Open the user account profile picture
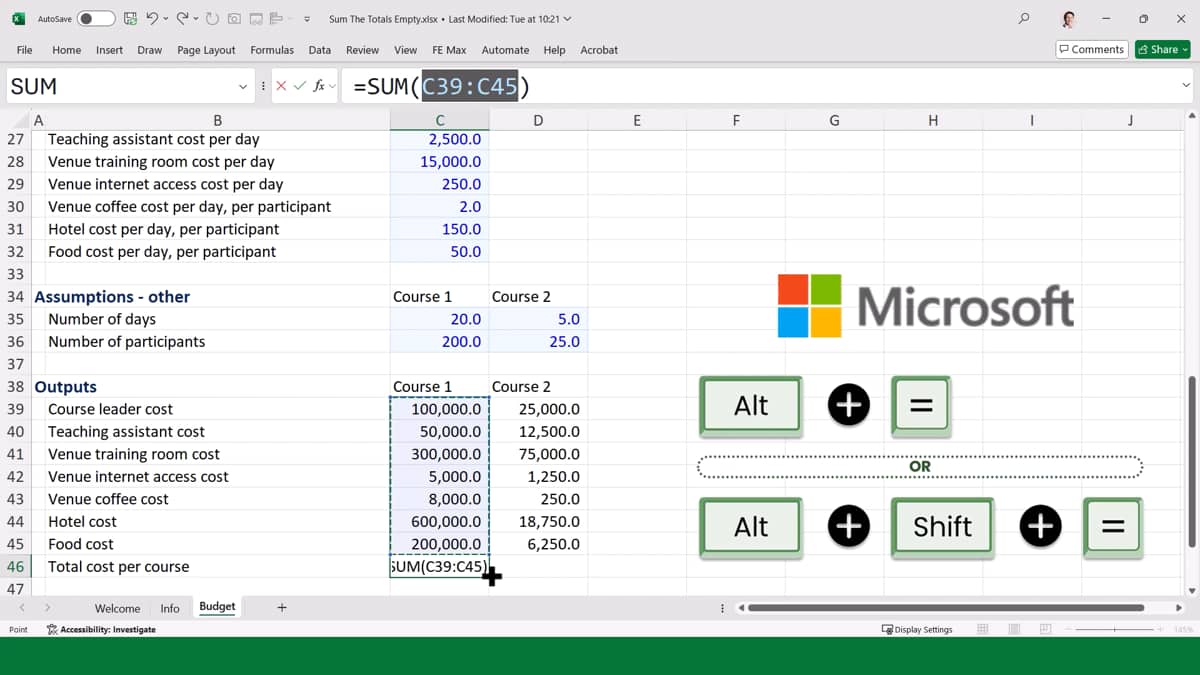 (x=1068, y=19)
